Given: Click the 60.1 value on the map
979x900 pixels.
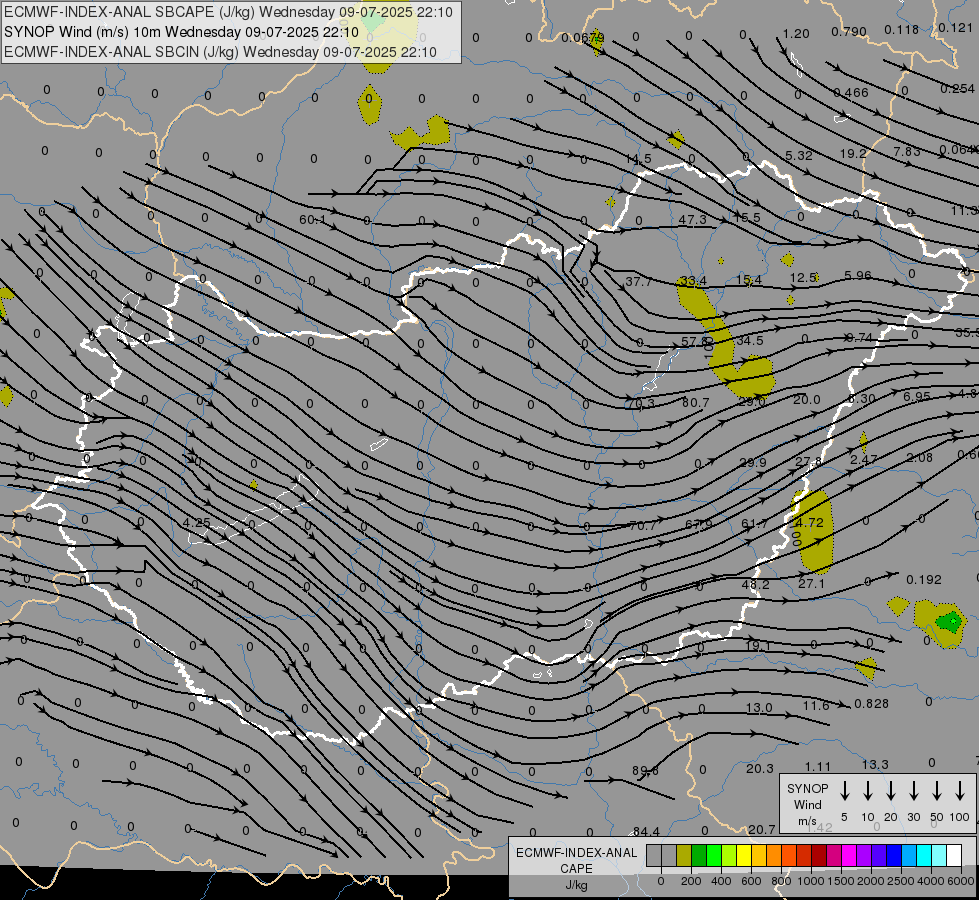Looking at the screenshot, I should tap(312, 220).
